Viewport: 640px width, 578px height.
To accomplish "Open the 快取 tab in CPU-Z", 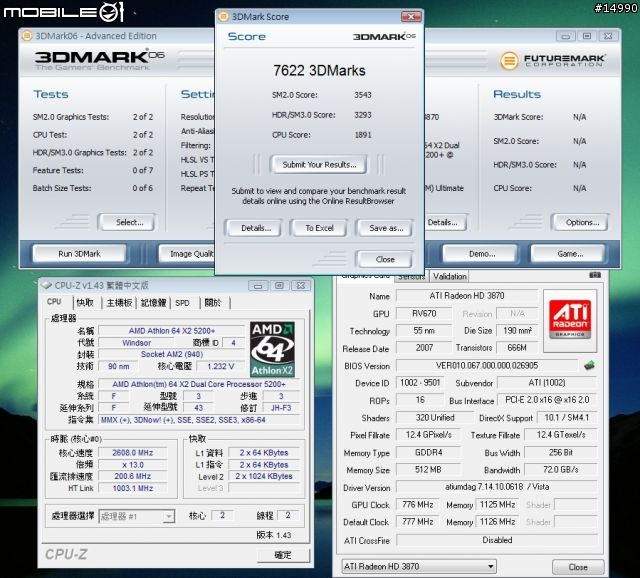I will coord(86,303).
